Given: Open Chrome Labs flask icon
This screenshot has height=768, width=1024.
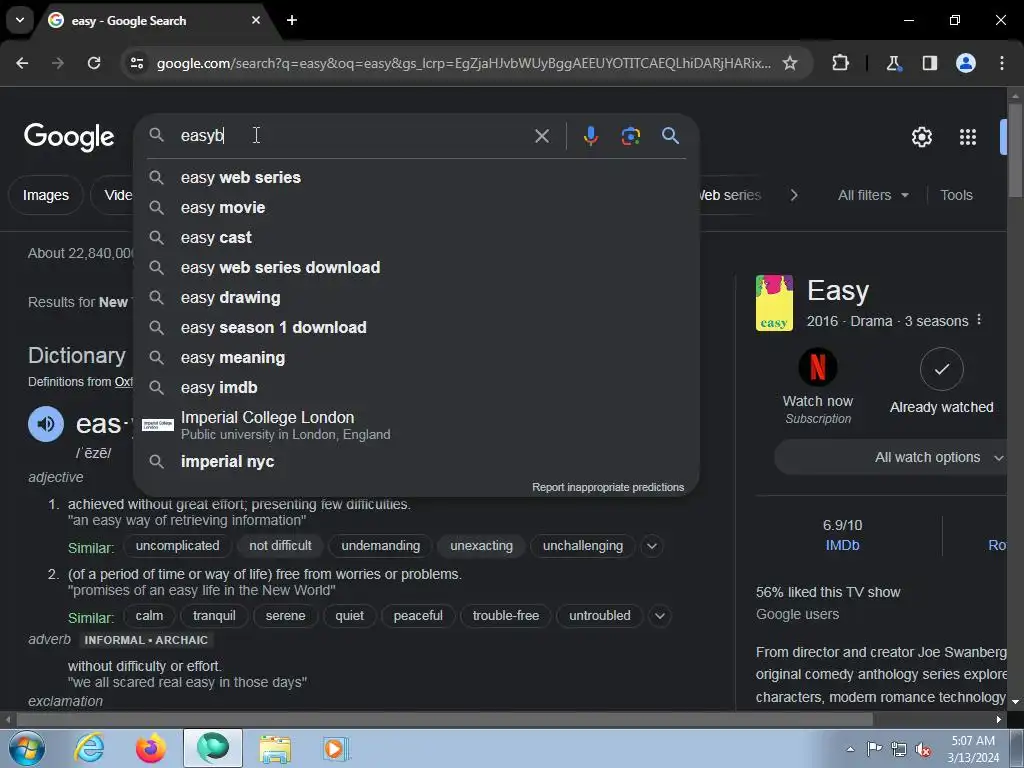Looking at the screenshot, I should 893,63.
